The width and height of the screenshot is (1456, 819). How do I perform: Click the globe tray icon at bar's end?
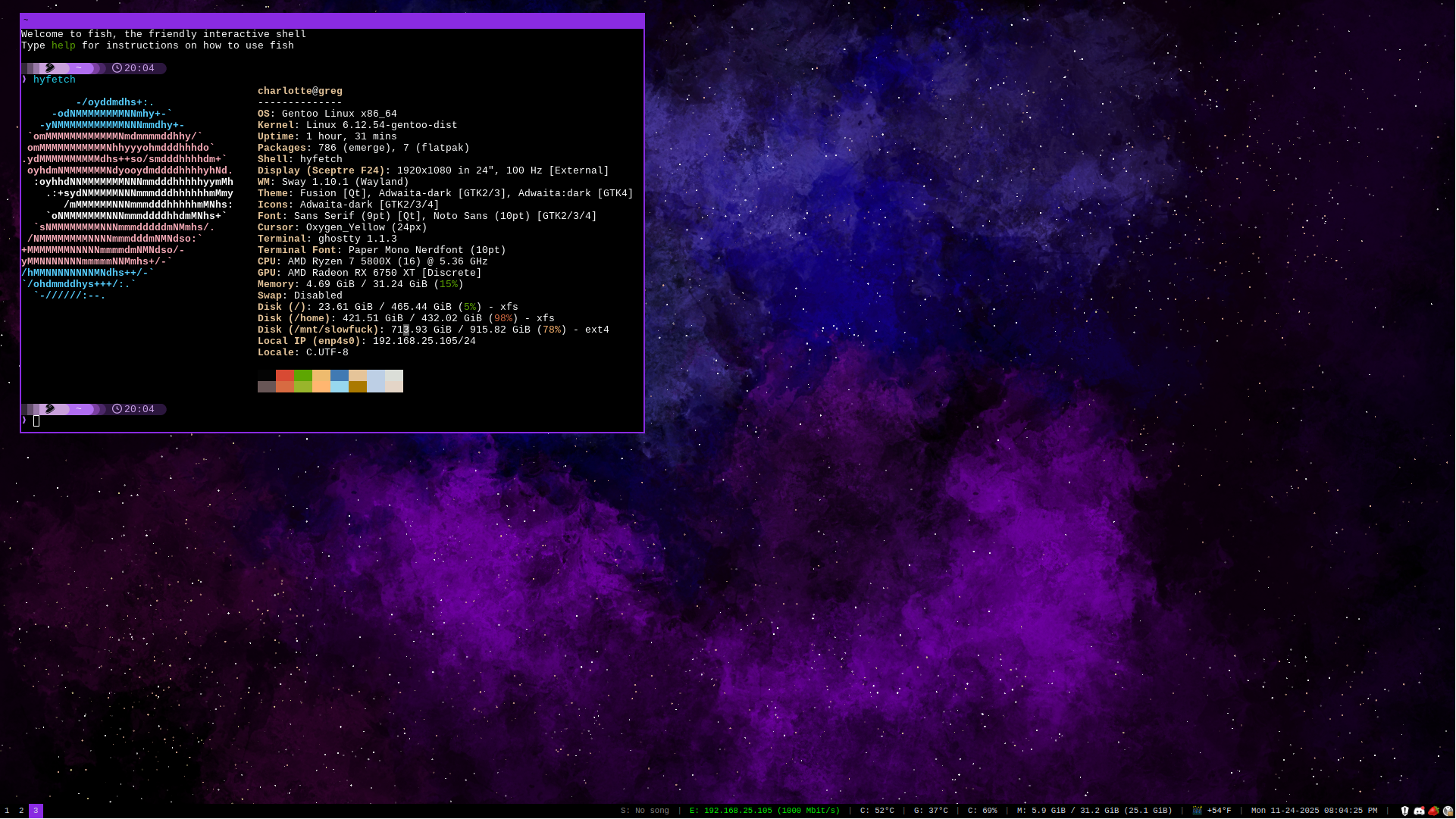(x=1448, y=811)
